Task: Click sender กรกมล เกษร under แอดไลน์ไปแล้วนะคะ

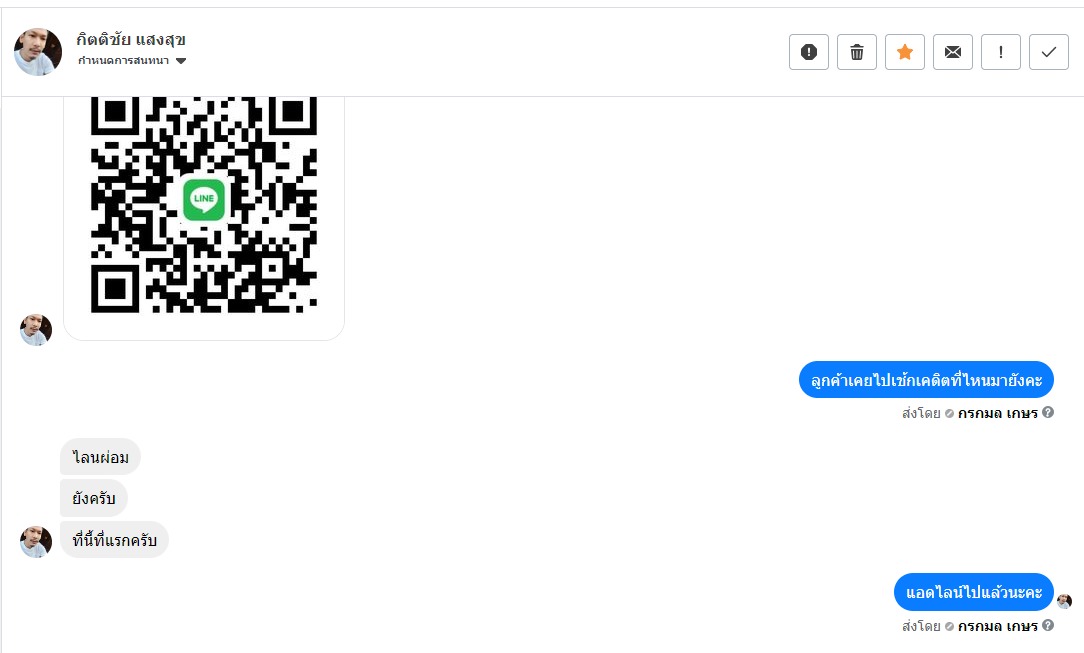Action: [998, 626]
